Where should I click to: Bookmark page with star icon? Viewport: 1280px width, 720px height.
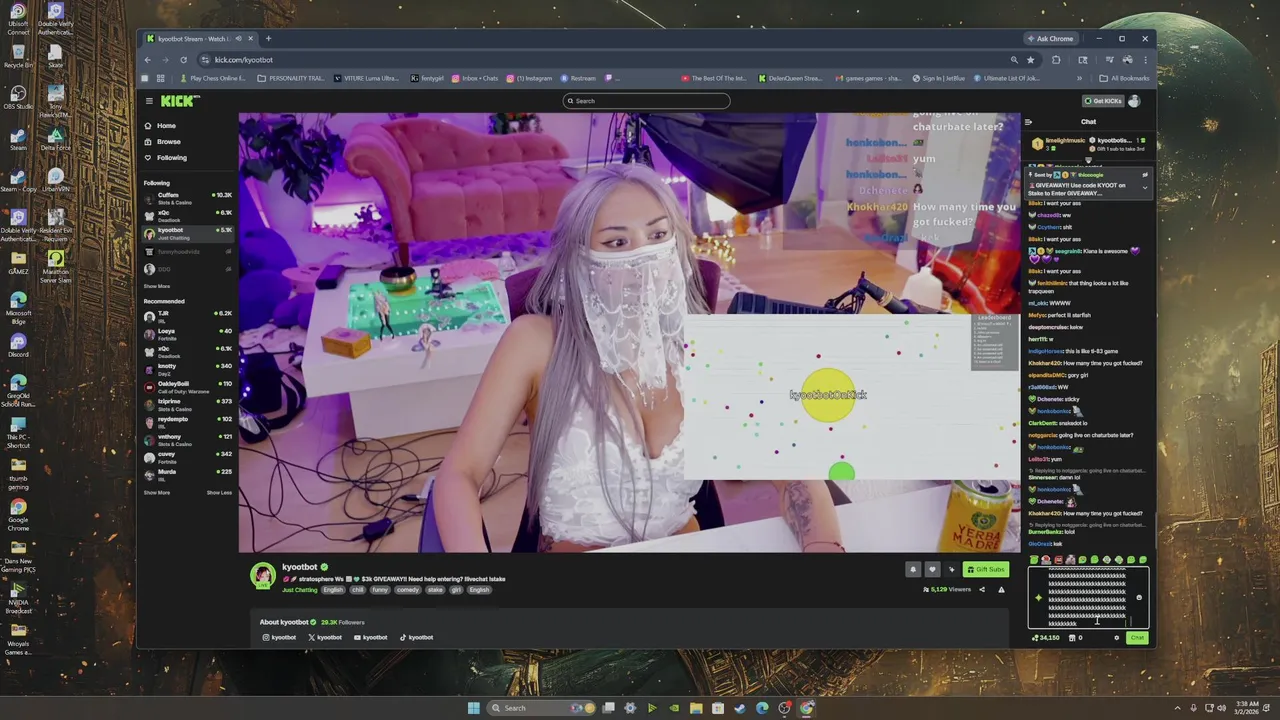point(1031,60)
